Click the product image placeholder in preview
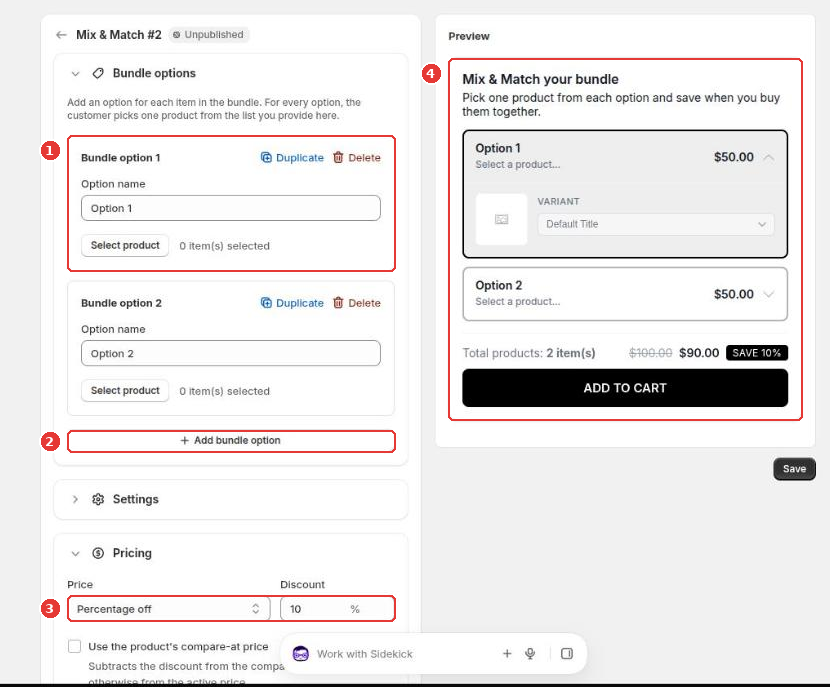This screenshot has width=830, height=687. pos(501,219)
